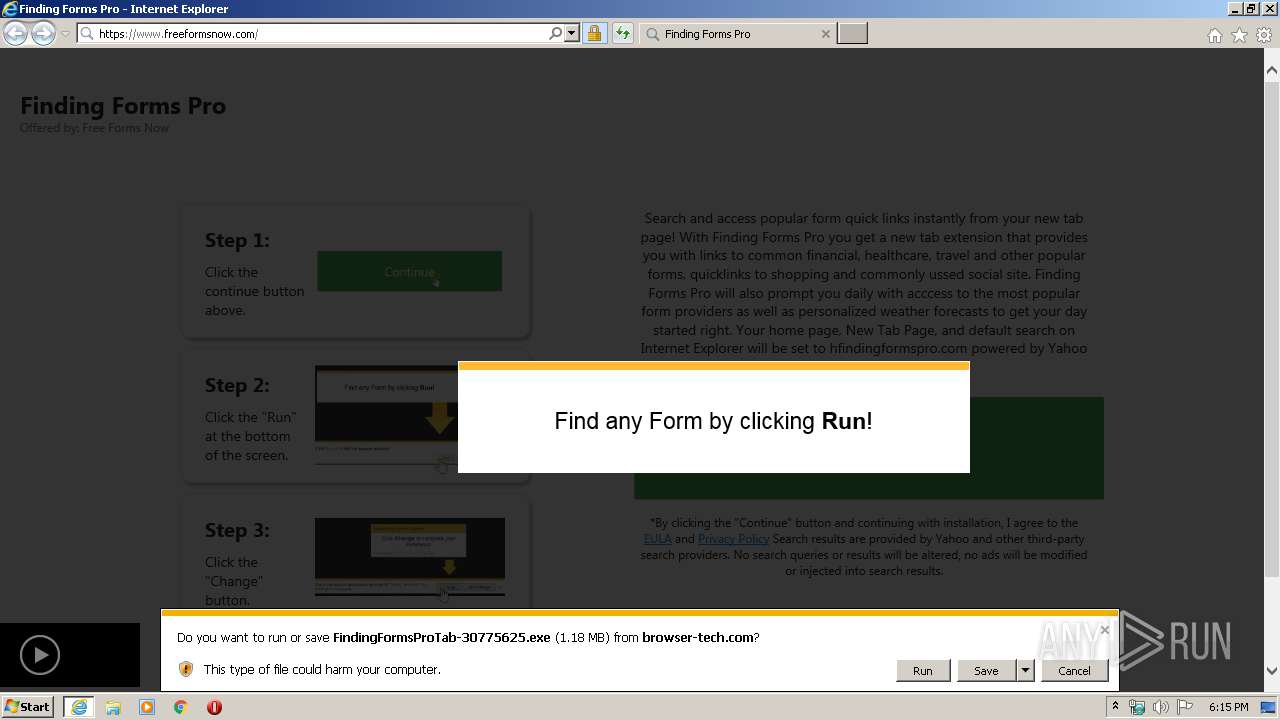Click the browser Back arrow button

click(x=15, y=33)
